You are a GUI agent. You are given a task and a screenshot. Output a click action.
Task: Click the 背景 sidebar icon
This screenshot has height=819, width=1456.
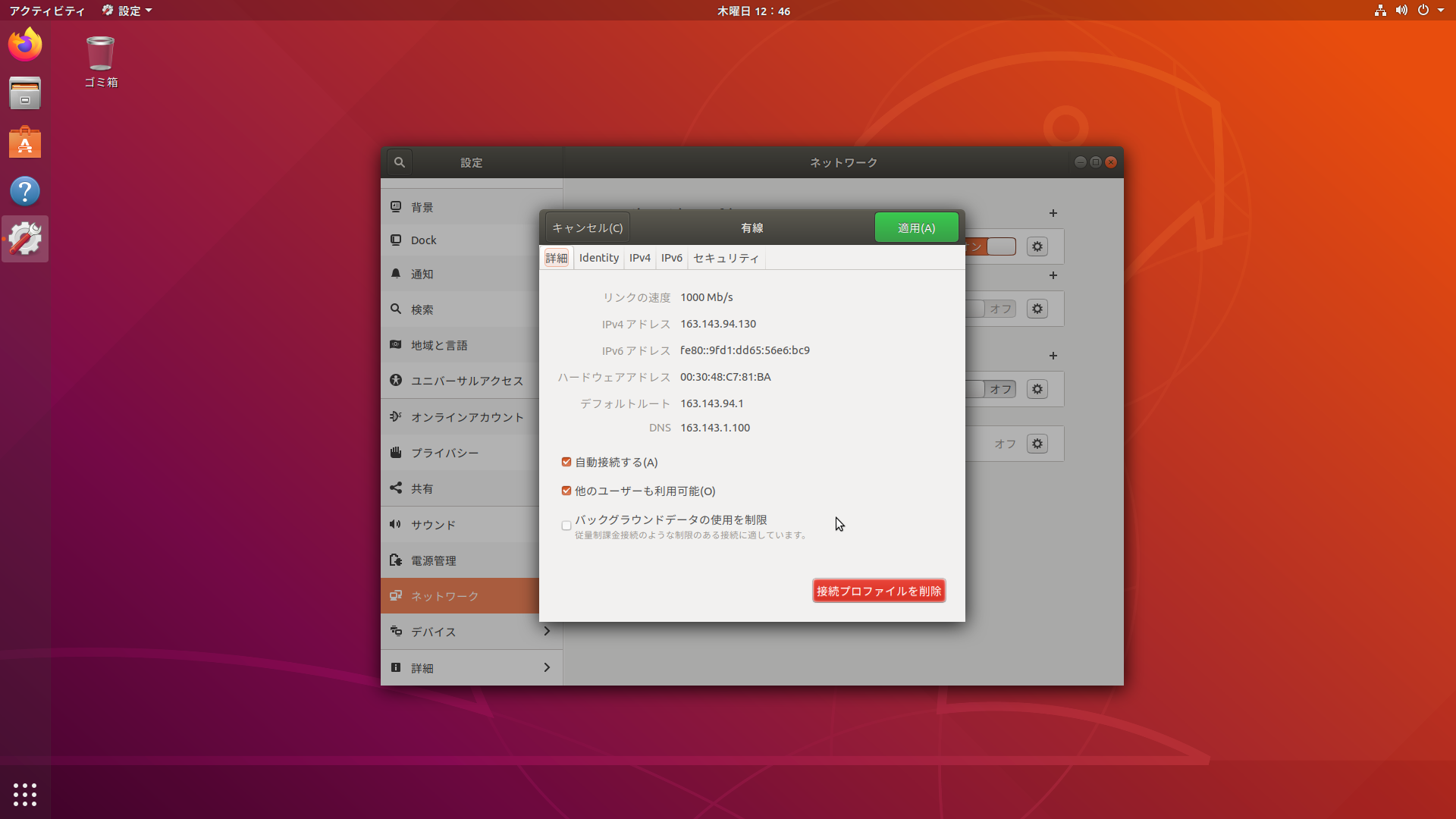[396, 207]
